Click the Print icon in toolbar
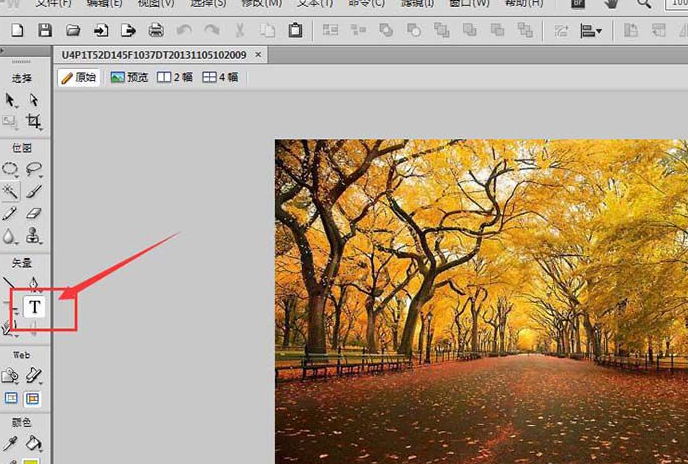The height and width of the screenshot is (464, 688). [156, 31]
